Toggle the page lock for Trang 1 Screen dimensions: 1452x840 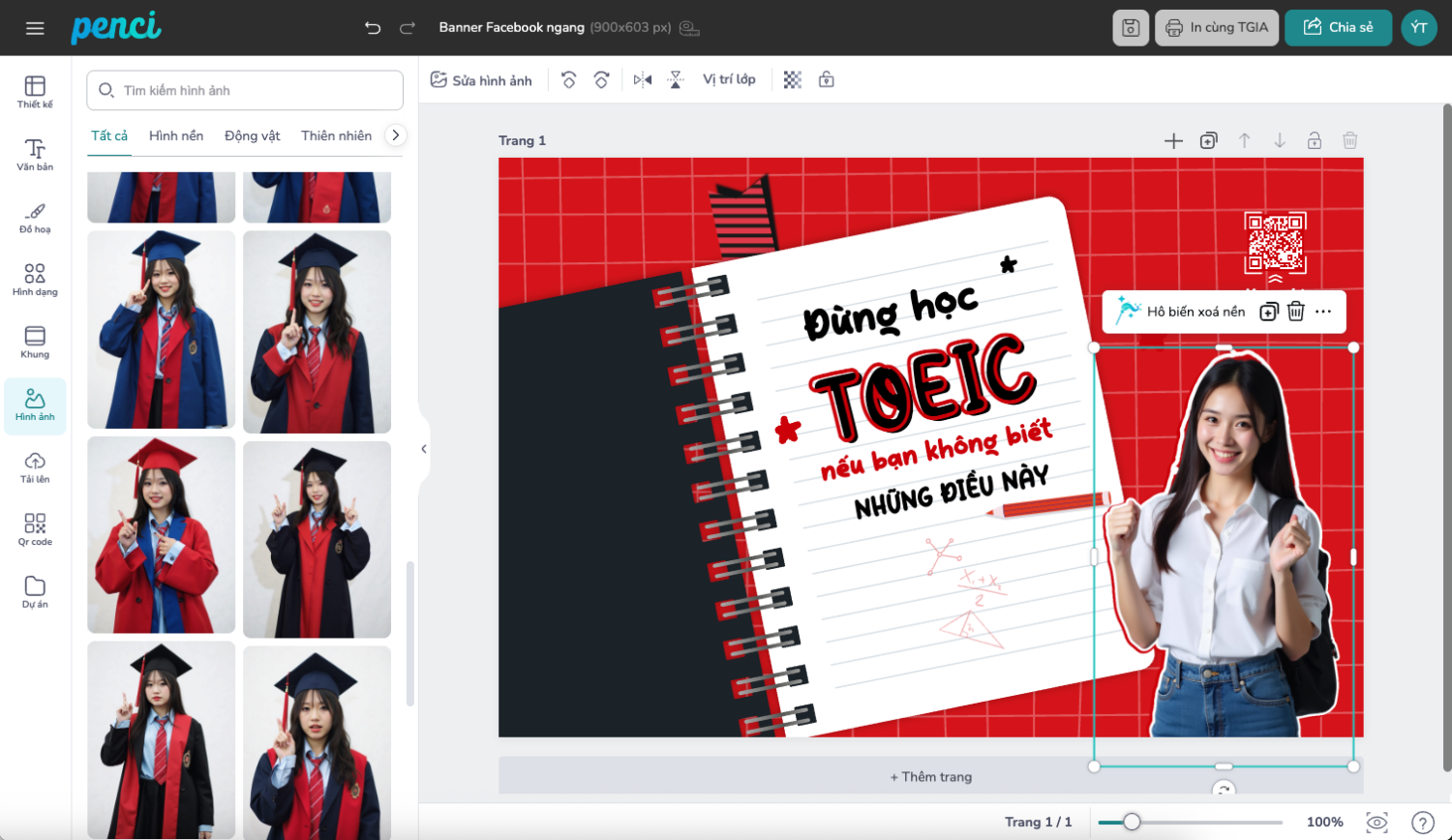point(1315,141)
